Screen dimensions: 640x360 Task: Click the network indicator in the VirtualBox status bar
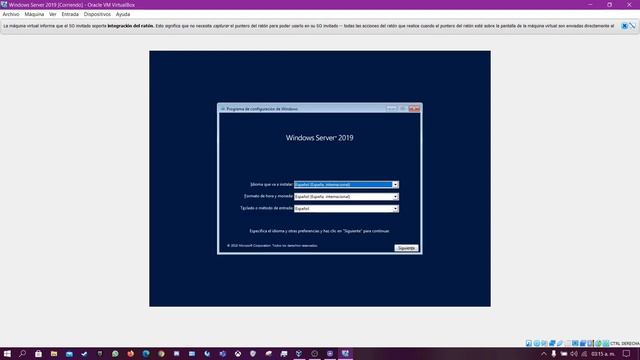pyautogui.click(x=552, y=343)
